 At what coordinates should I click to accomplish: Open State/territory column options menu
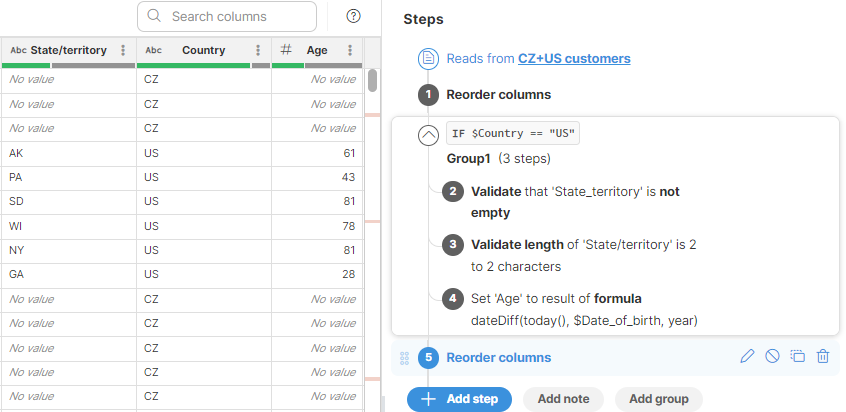coord(123,50)
